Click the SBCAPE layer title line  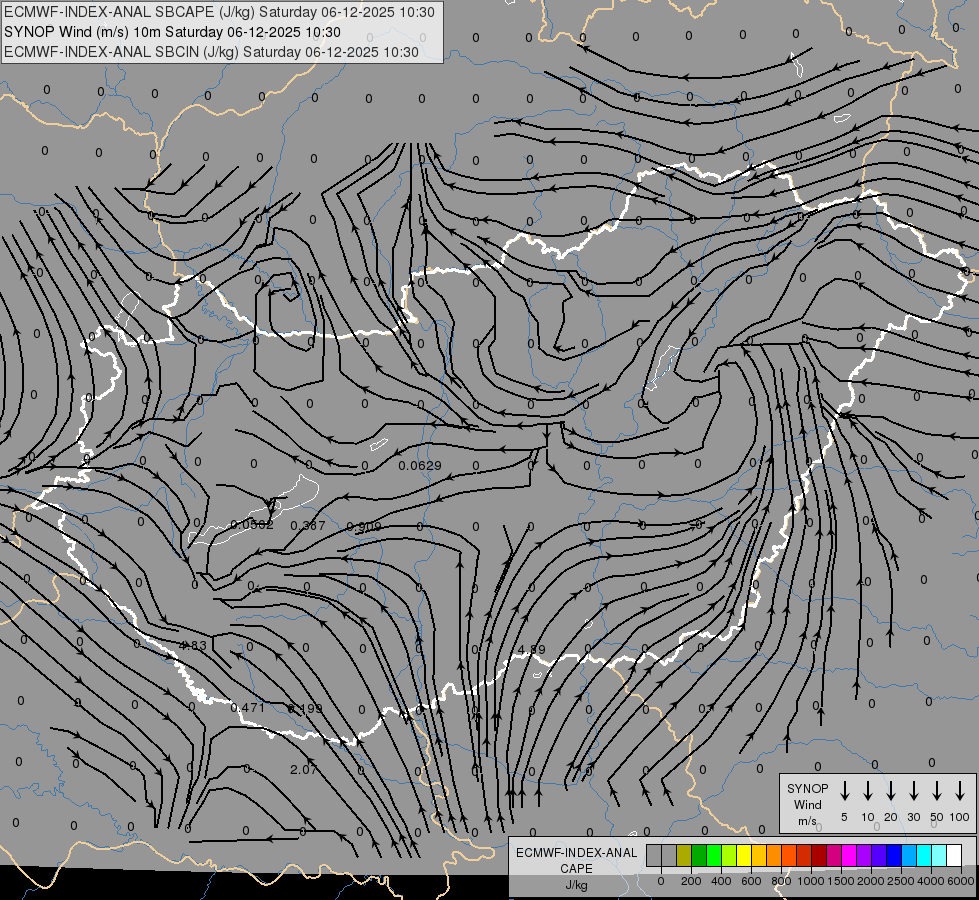219,12
